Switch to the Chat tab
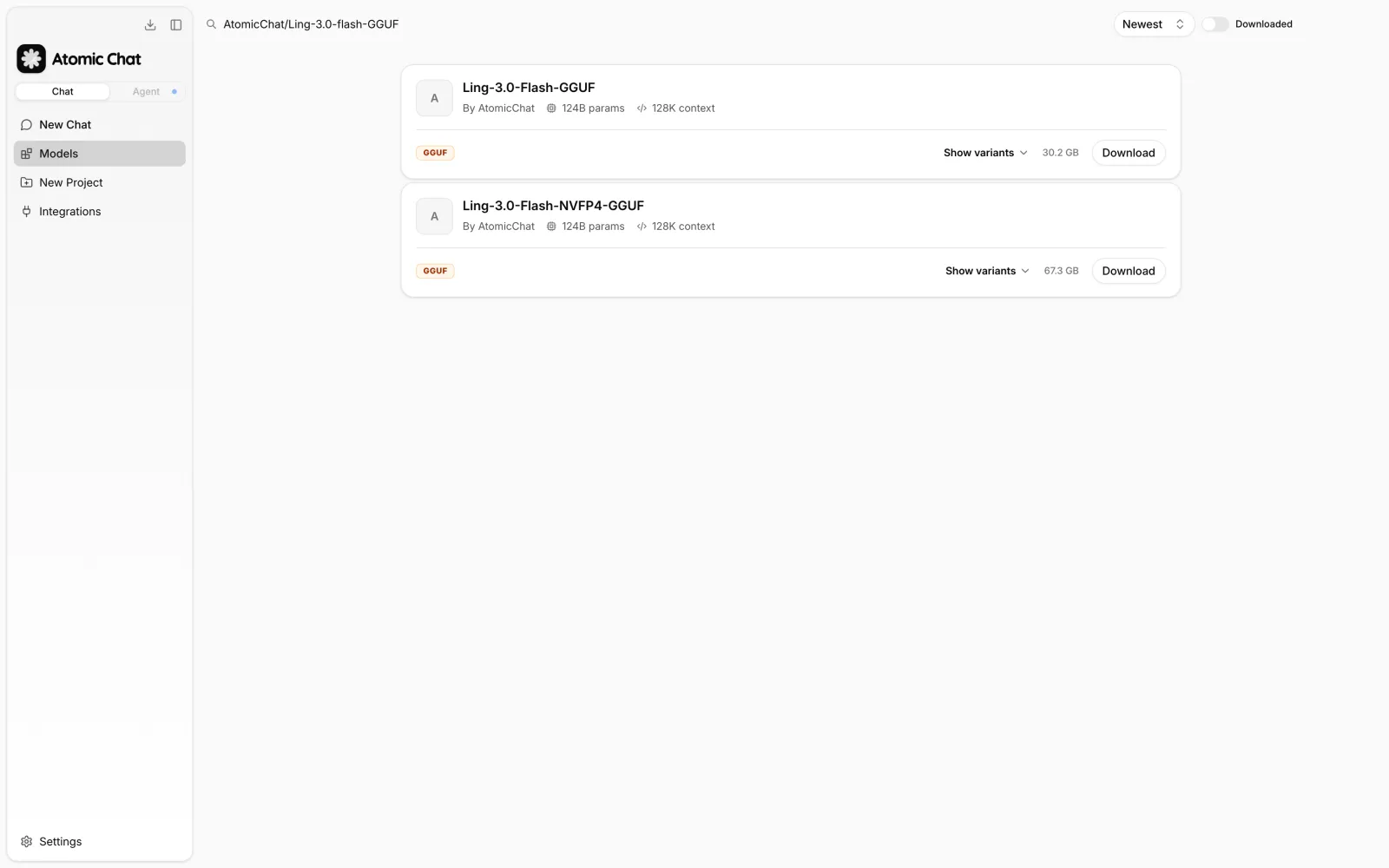The width and height of the screenshot is (1389, 868). [x=63, y=91]
